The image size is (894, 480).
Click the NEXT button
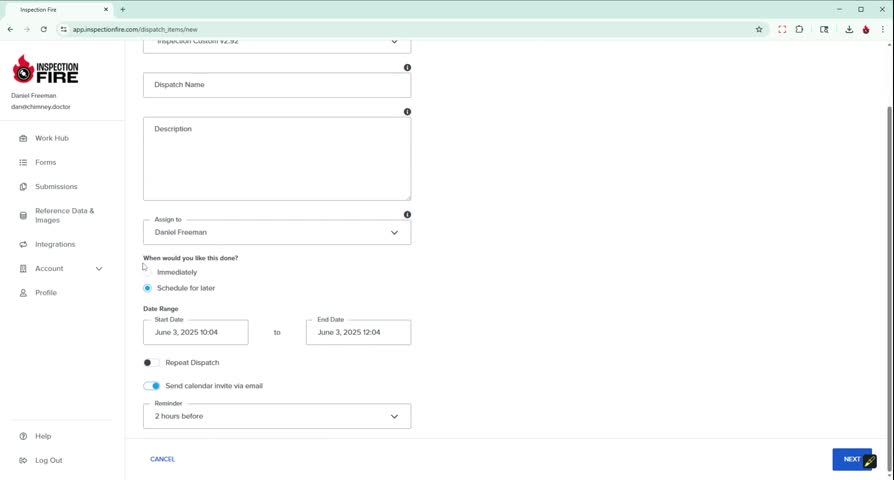[x=852, y=459]
